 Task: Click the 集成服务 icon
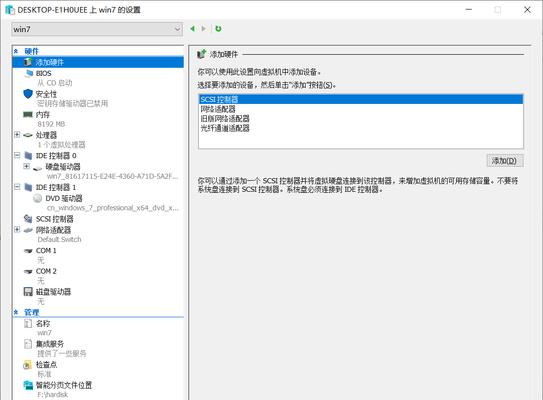28,344
